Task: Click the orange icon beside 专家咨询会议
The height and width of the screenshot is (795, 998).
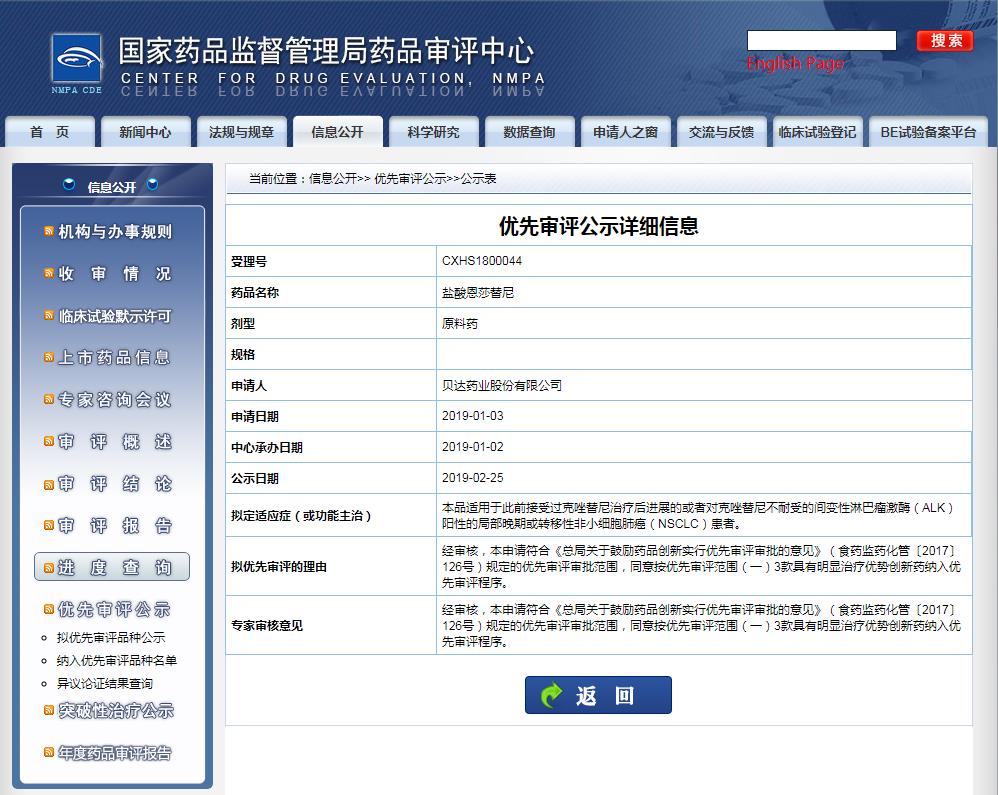Action: point(49,400)
